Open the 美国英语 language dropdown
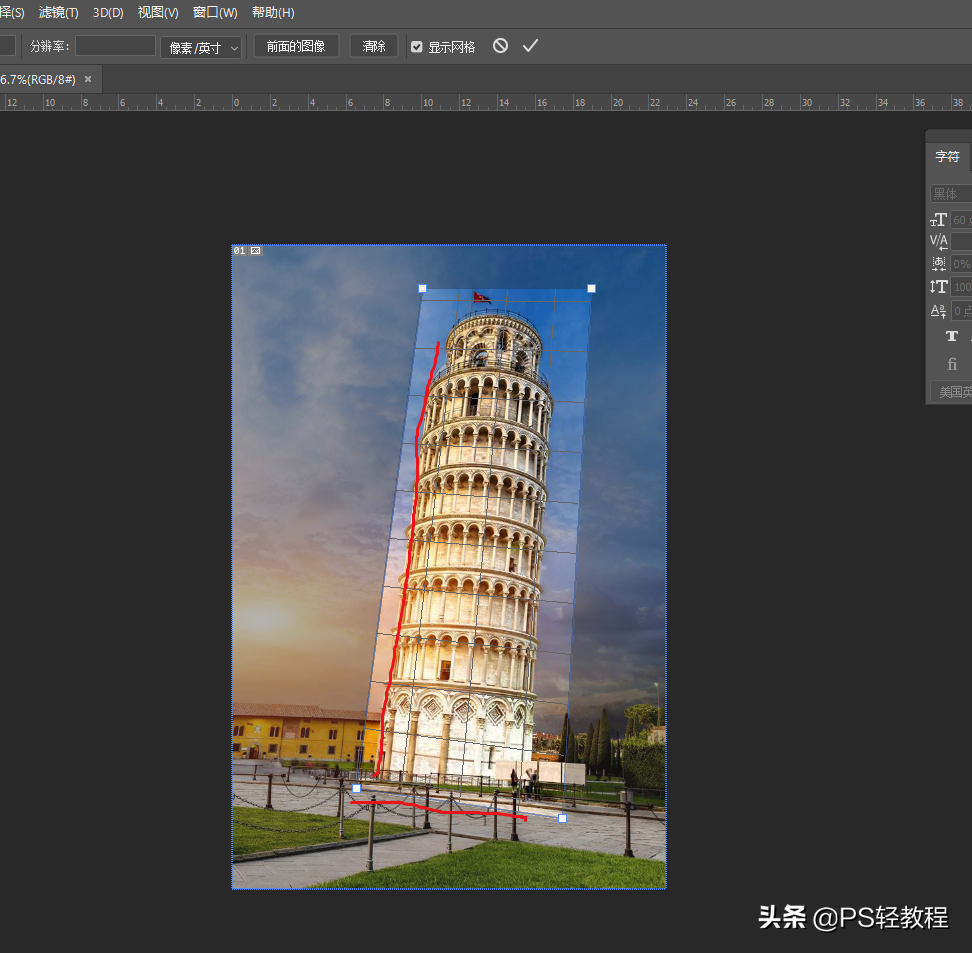The image size is (972, 953). coord(951,392)
